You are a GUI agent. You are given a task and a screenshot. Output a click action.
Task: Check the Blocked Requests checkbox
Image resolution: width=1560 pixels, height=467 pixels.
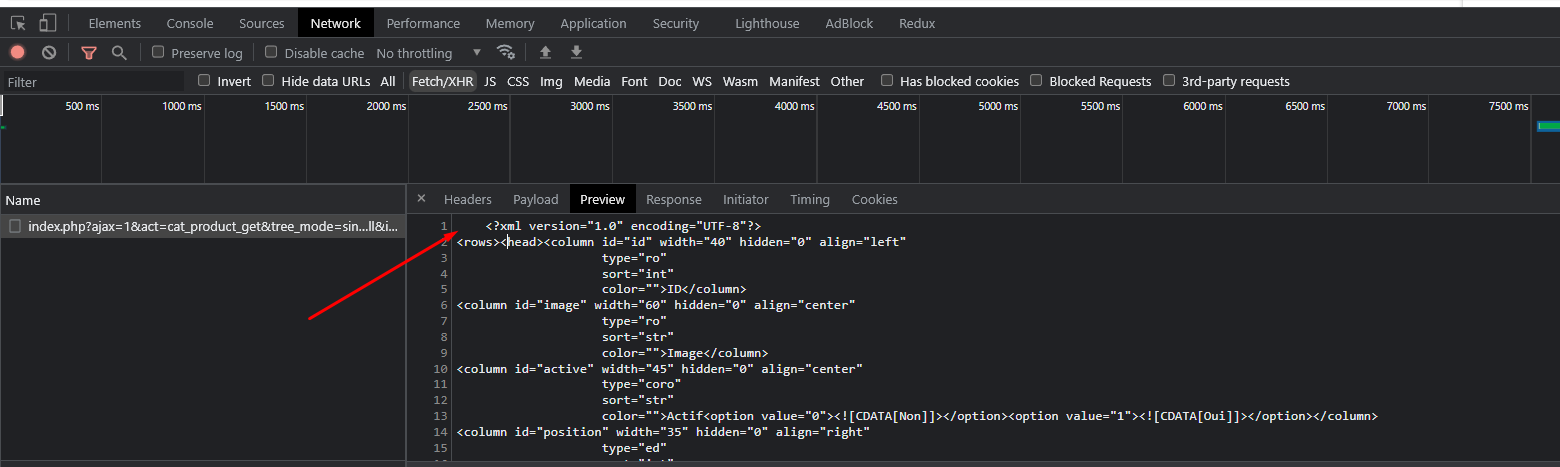pos(1036,80)
